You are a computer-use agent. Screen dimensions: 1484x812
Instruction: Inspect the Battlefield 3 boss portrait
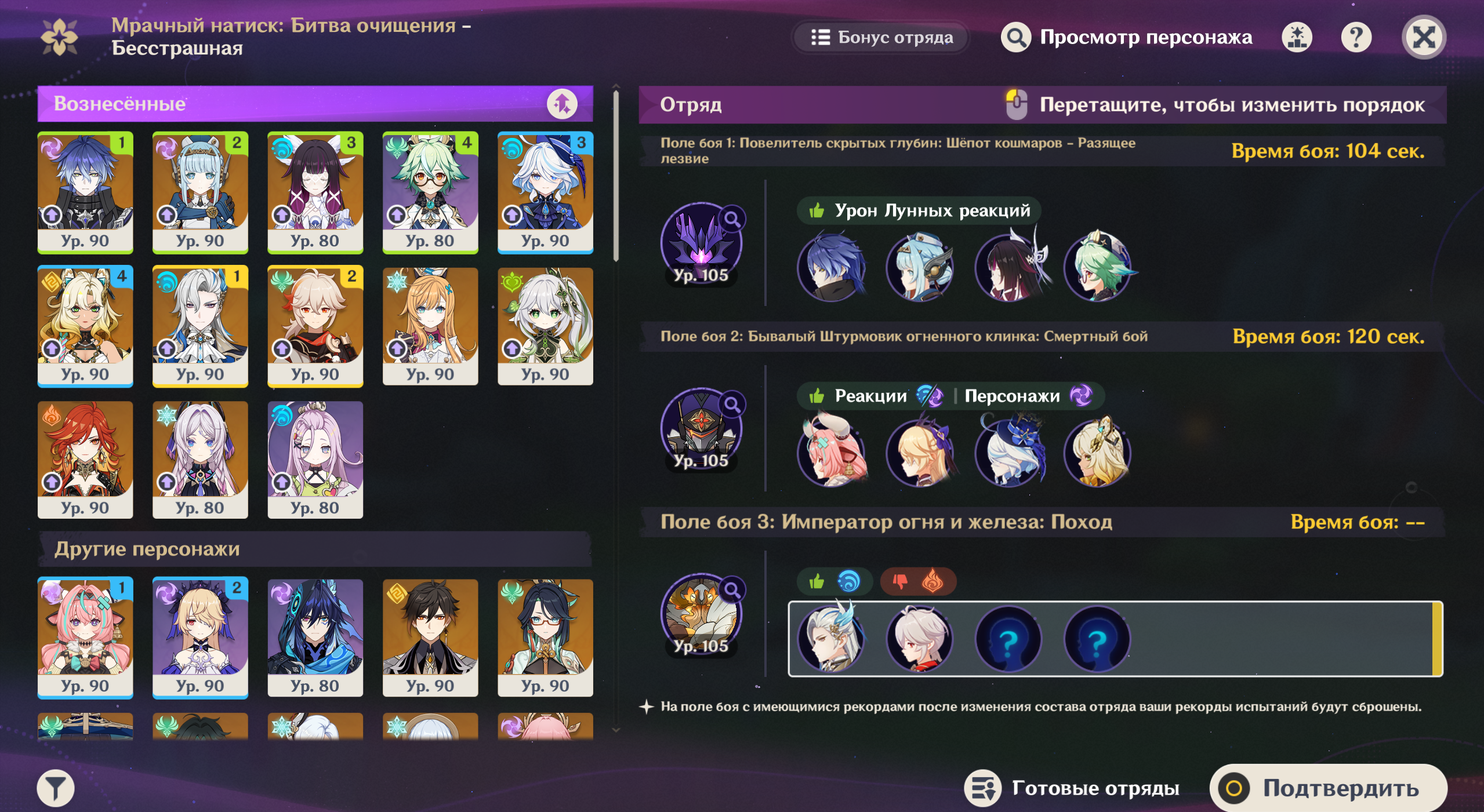click(702, 614)
